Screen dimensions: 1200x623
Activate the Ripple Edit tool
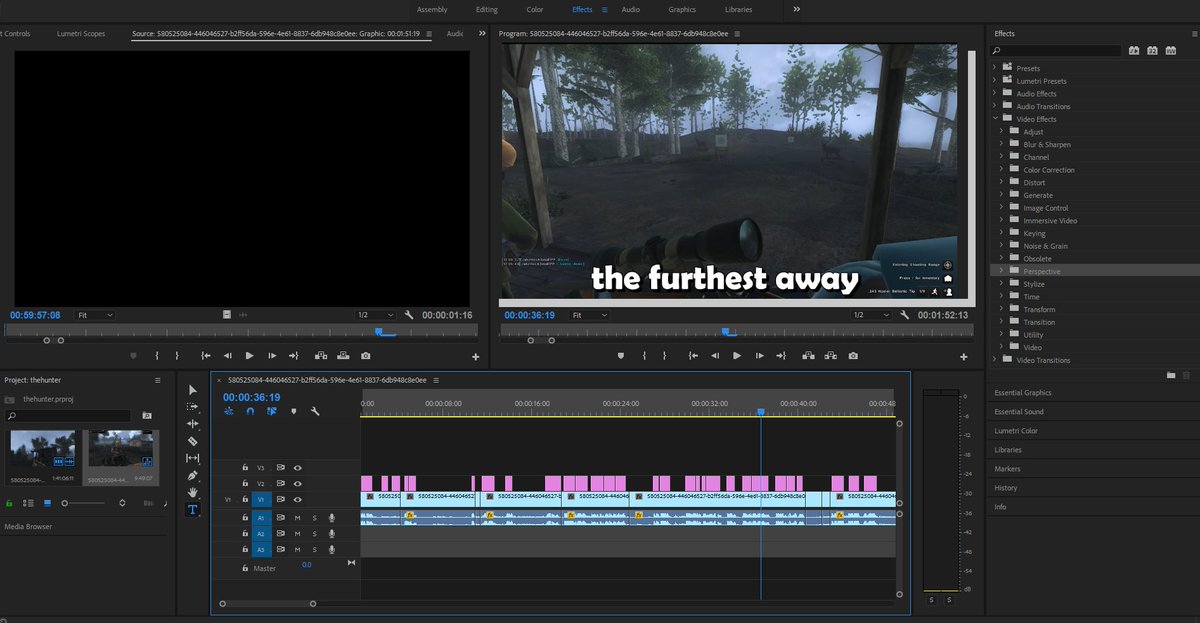tap(193, 424)
